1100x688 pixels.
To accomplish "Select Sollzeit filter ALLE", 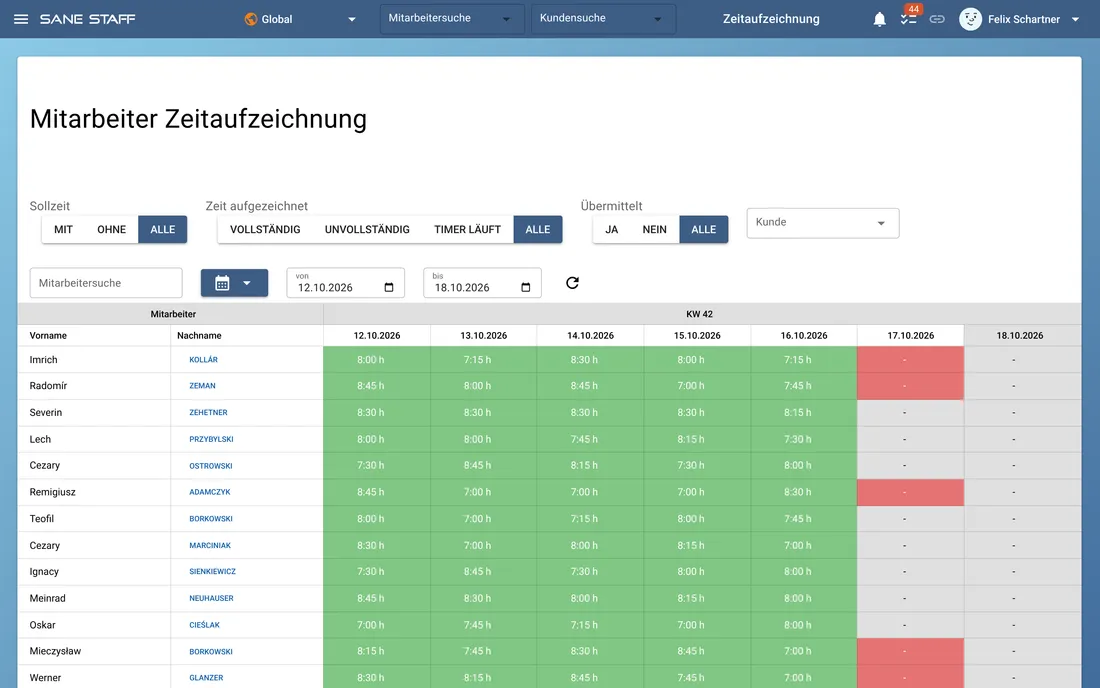I will click(x=163, y=229).
